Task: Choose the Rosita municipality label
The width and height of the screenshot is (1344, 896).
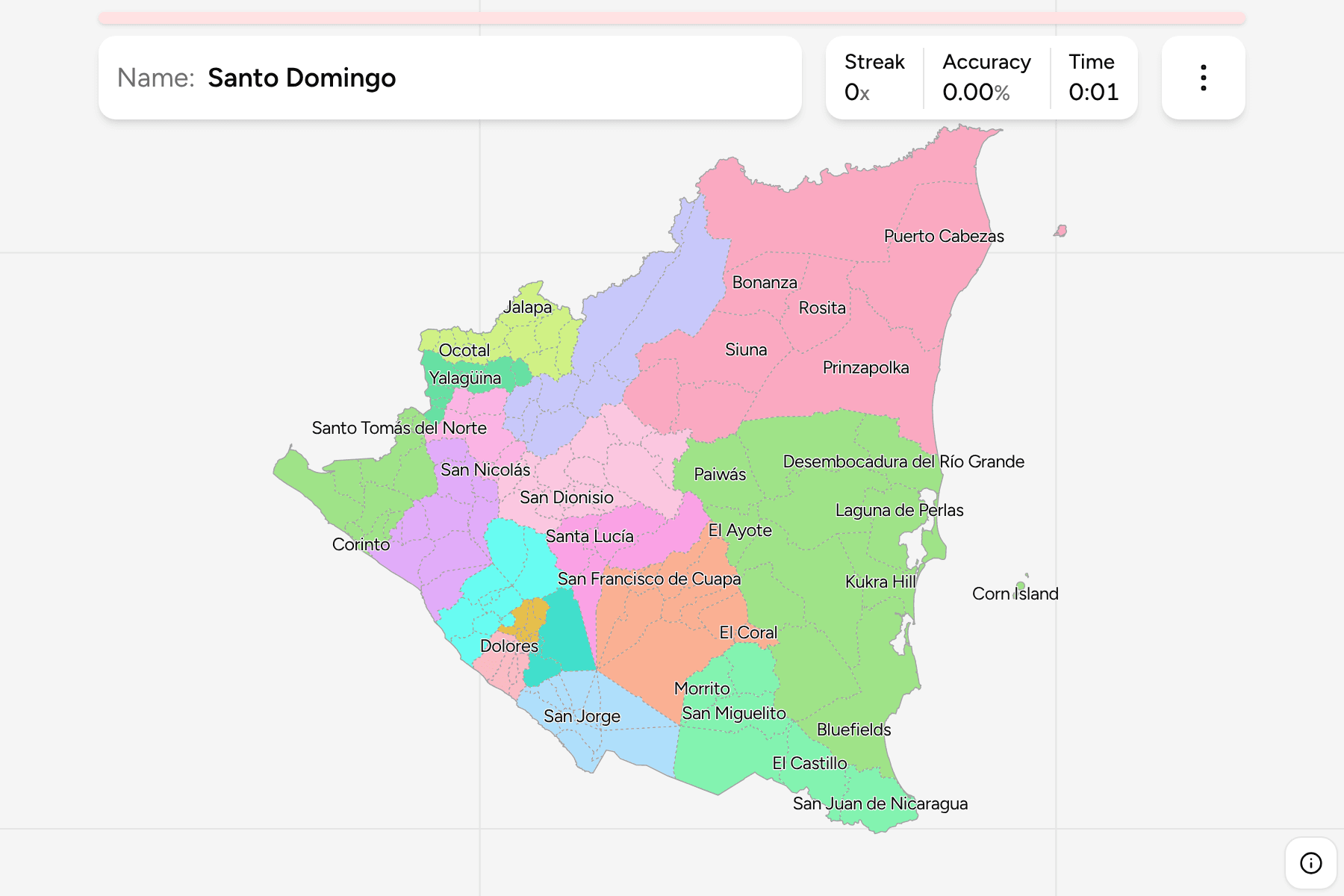Action: [822, 308]
